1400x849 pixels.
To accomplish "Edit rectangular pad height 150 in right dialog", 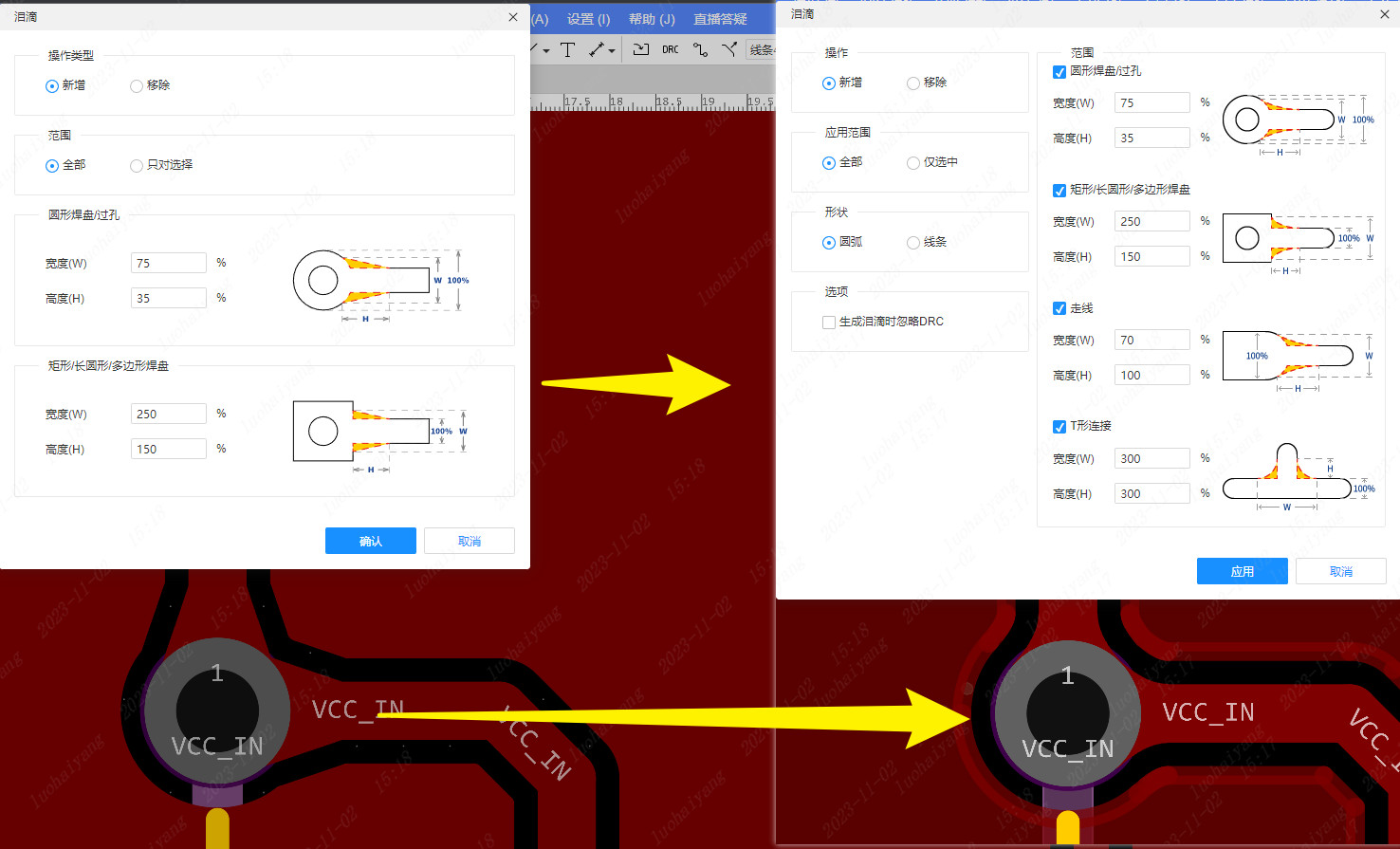I will [1152, 256].
